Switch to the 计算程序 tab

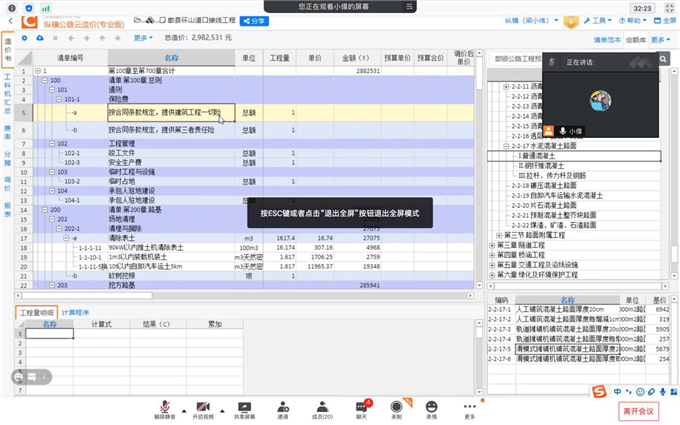tap(75, 313)
